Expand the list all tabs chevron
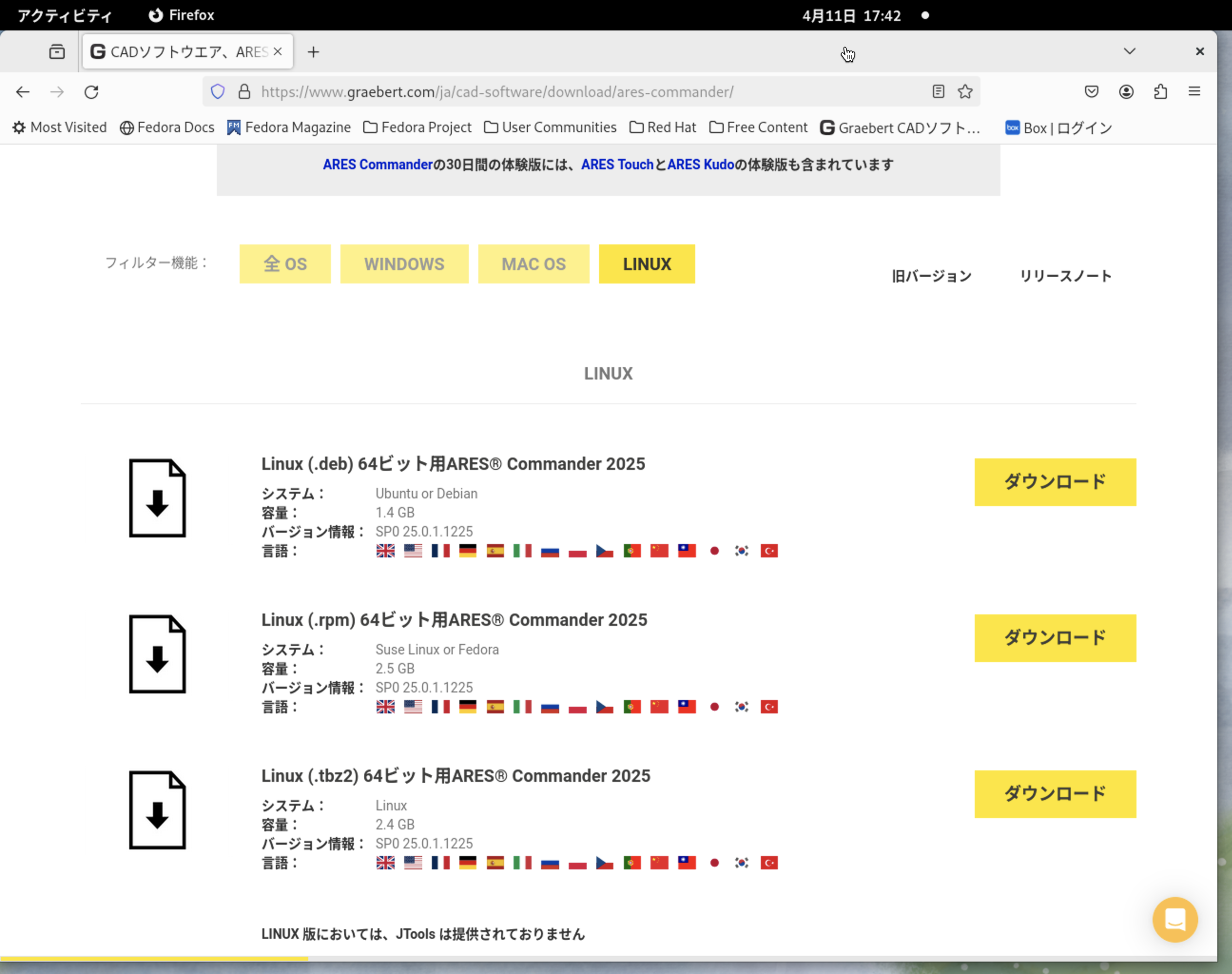The height and width of the screenshot is (974, 1232). click(1129, 51)
